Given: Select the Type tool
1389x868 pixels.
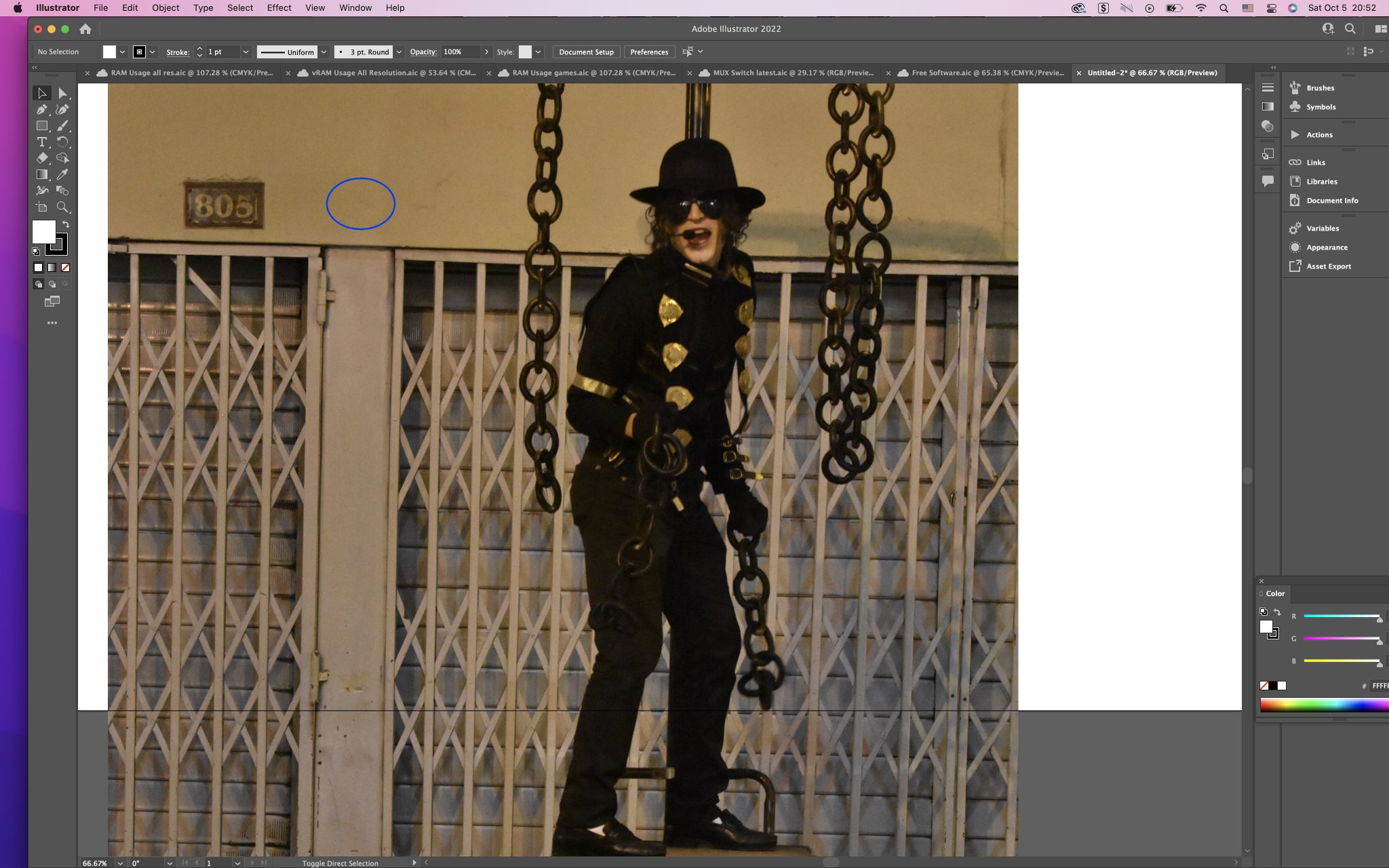Looking at the screenshot, I should [41, 142].
